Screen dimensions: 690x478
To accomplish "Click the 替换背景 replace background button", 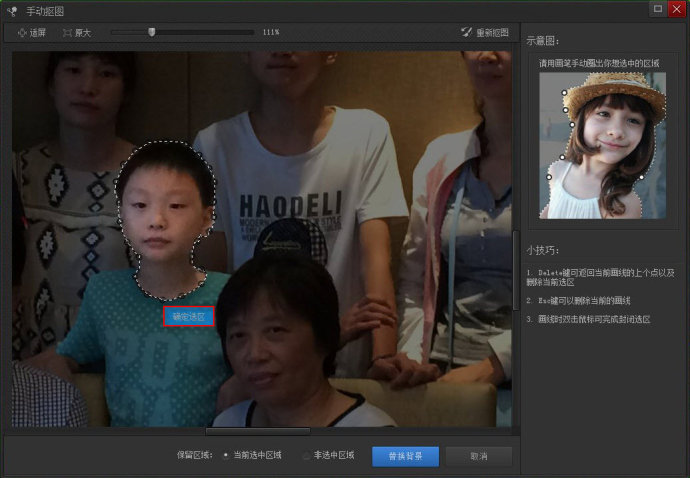I will [405, 456].
